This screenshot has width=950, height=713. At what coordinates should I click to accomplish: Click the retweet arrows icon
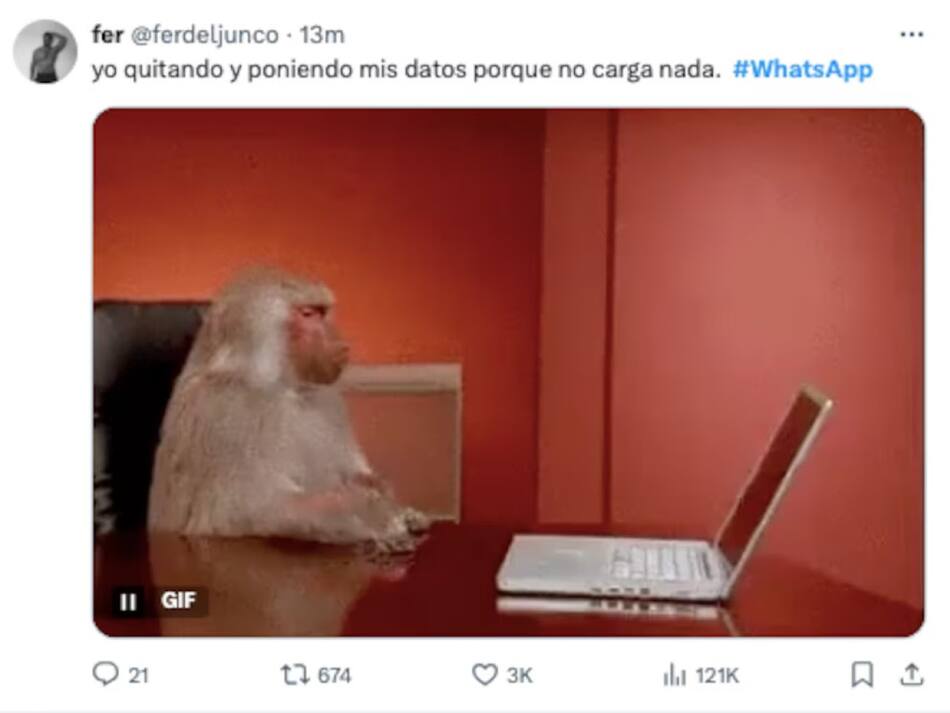click(295, 674)
